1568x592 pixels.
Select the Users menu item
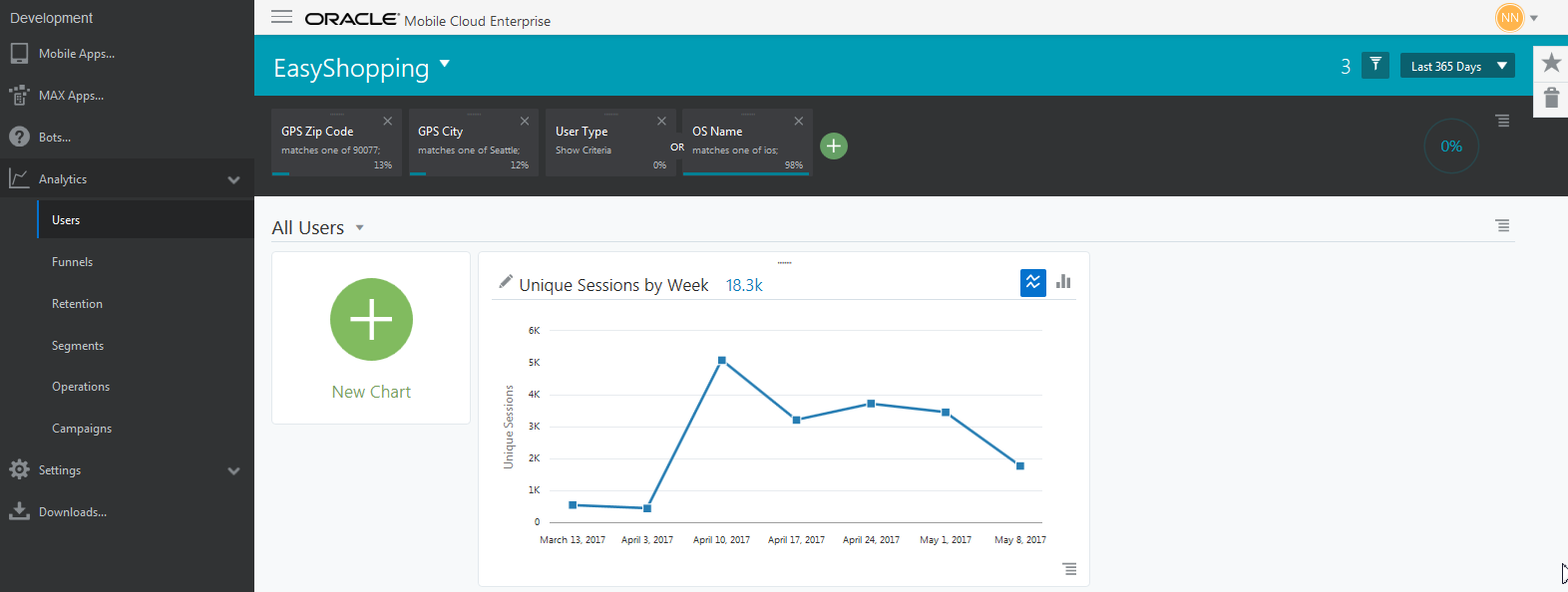point(146,219)
